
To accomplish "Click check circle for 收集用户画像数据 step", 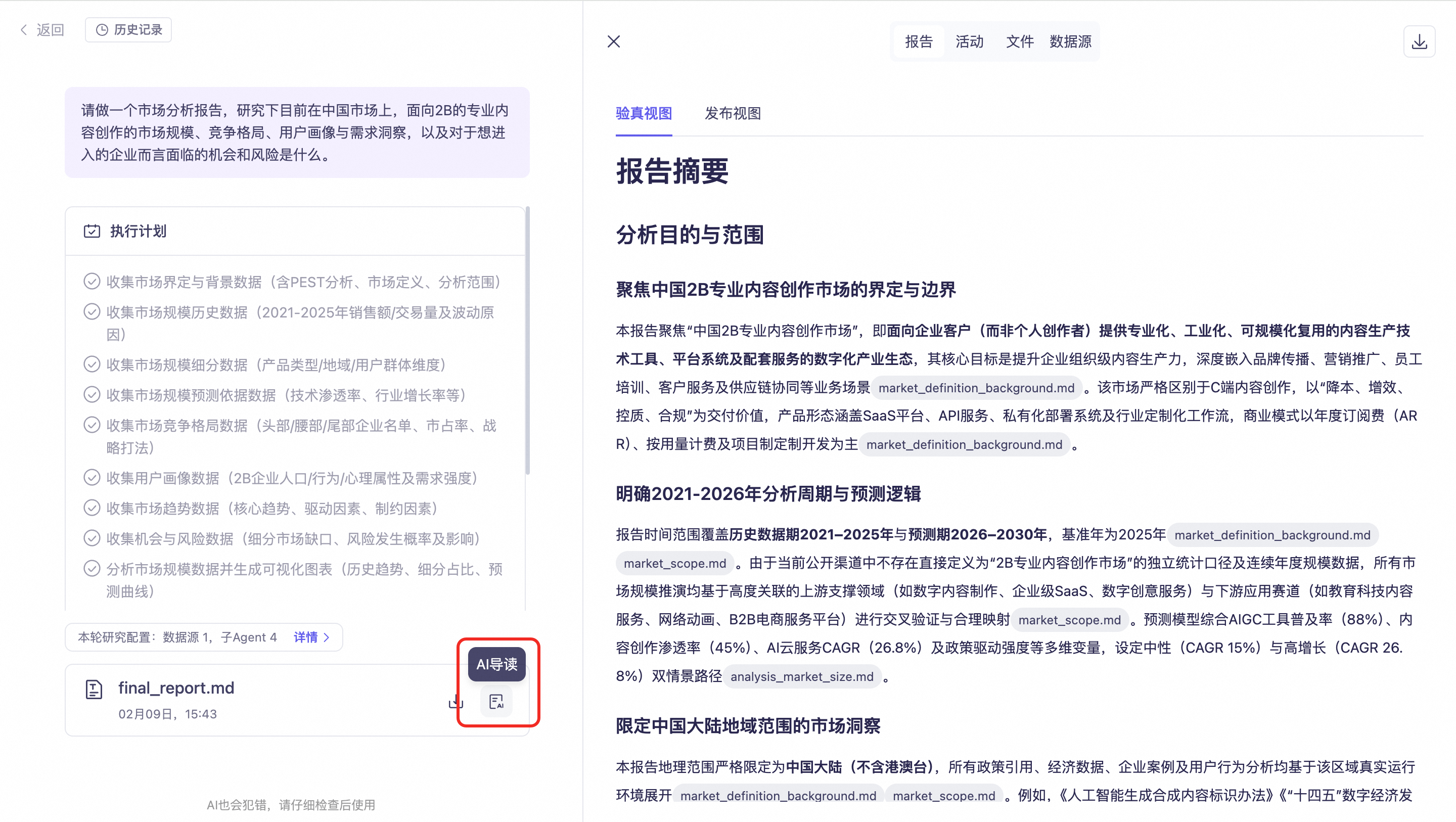I will click(x=92, y=478).
